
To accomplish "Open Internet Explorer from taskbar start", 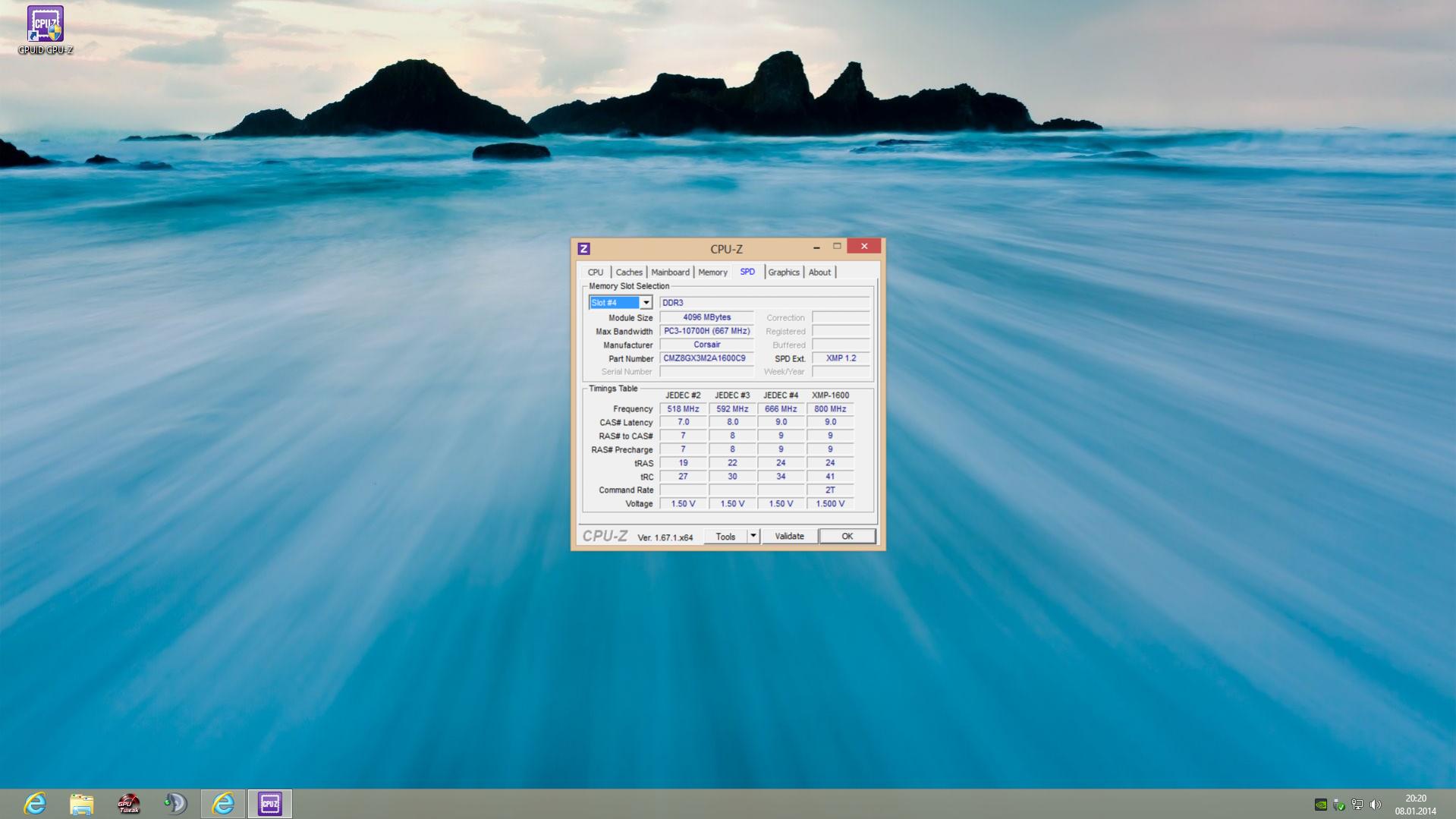I will point(35,804).
